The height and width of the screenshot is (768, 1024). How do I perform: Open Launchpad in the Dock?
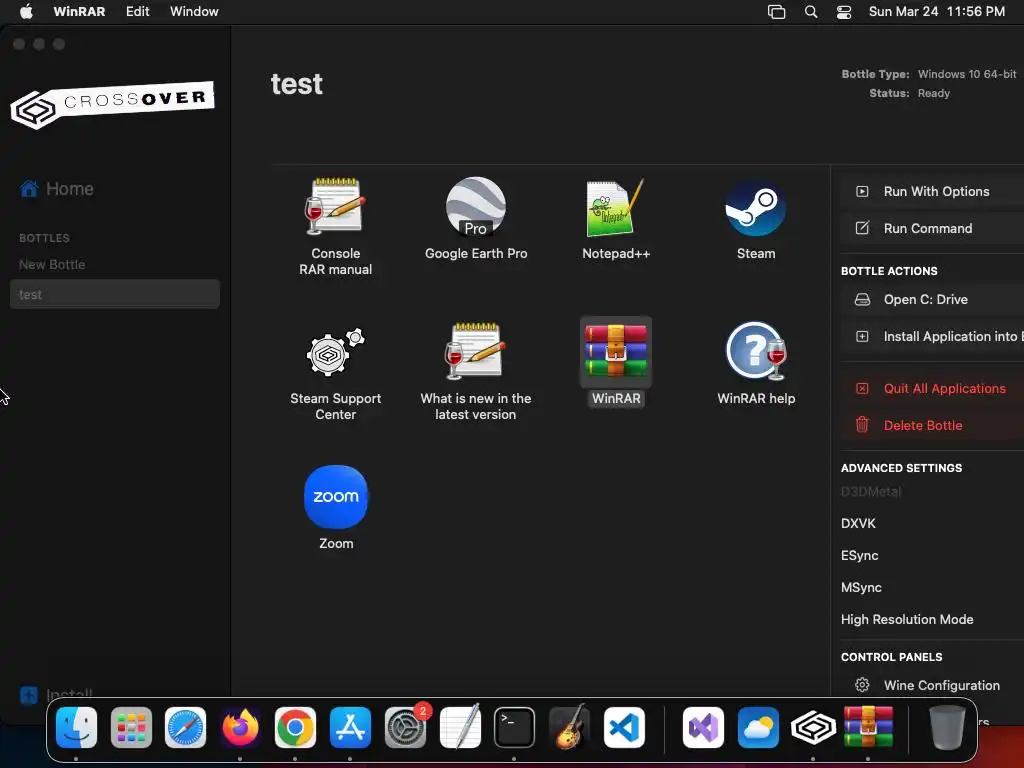tap(131, 728)
